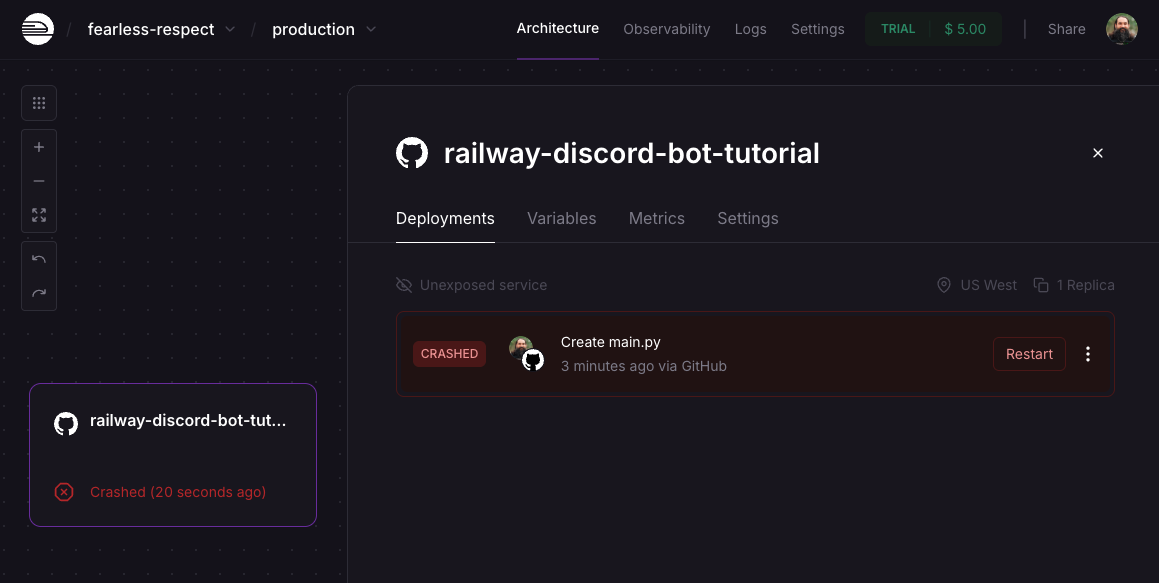Open the Metrics tab
The height and width of the screenshot is (583, 1159).
(656, 218)
